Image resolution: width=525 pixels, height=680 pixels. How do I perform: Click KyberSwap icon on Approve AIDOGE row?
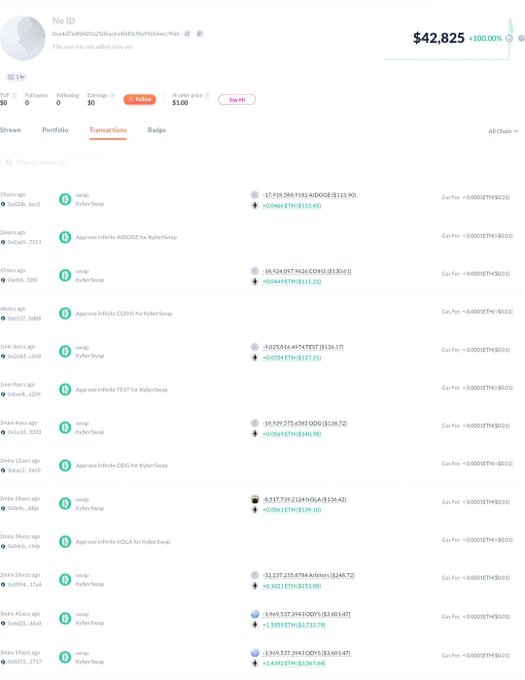pyautogui.click(x=65, y=237)
